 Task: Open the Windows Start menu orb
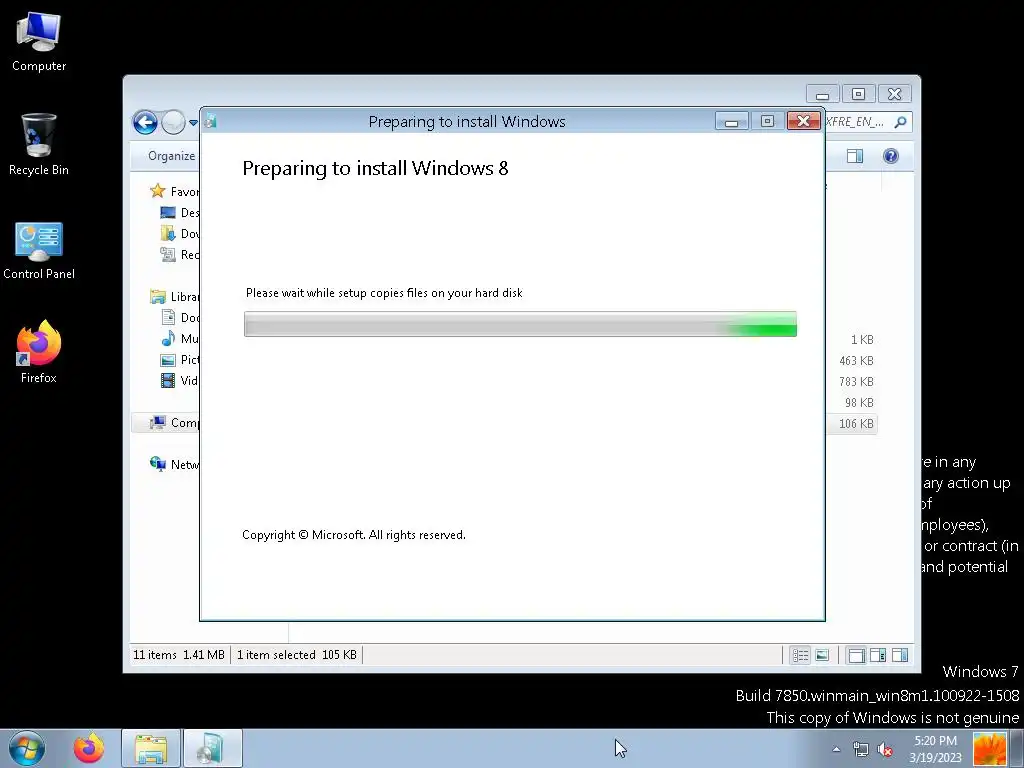point(27,748)
